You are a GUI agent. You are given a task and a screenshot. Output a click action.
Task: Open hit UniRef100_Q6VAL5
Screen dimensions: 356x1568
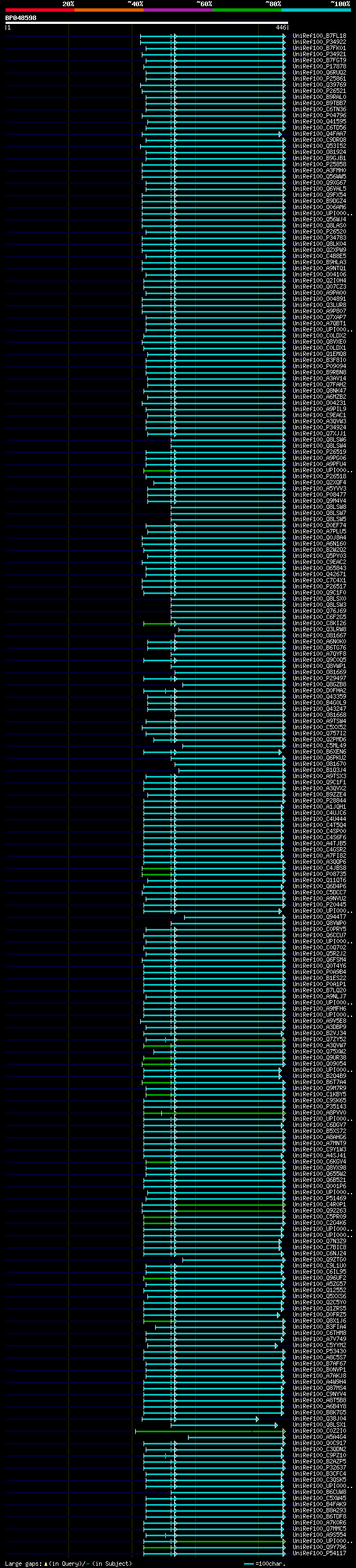click(x=319, y=189)
